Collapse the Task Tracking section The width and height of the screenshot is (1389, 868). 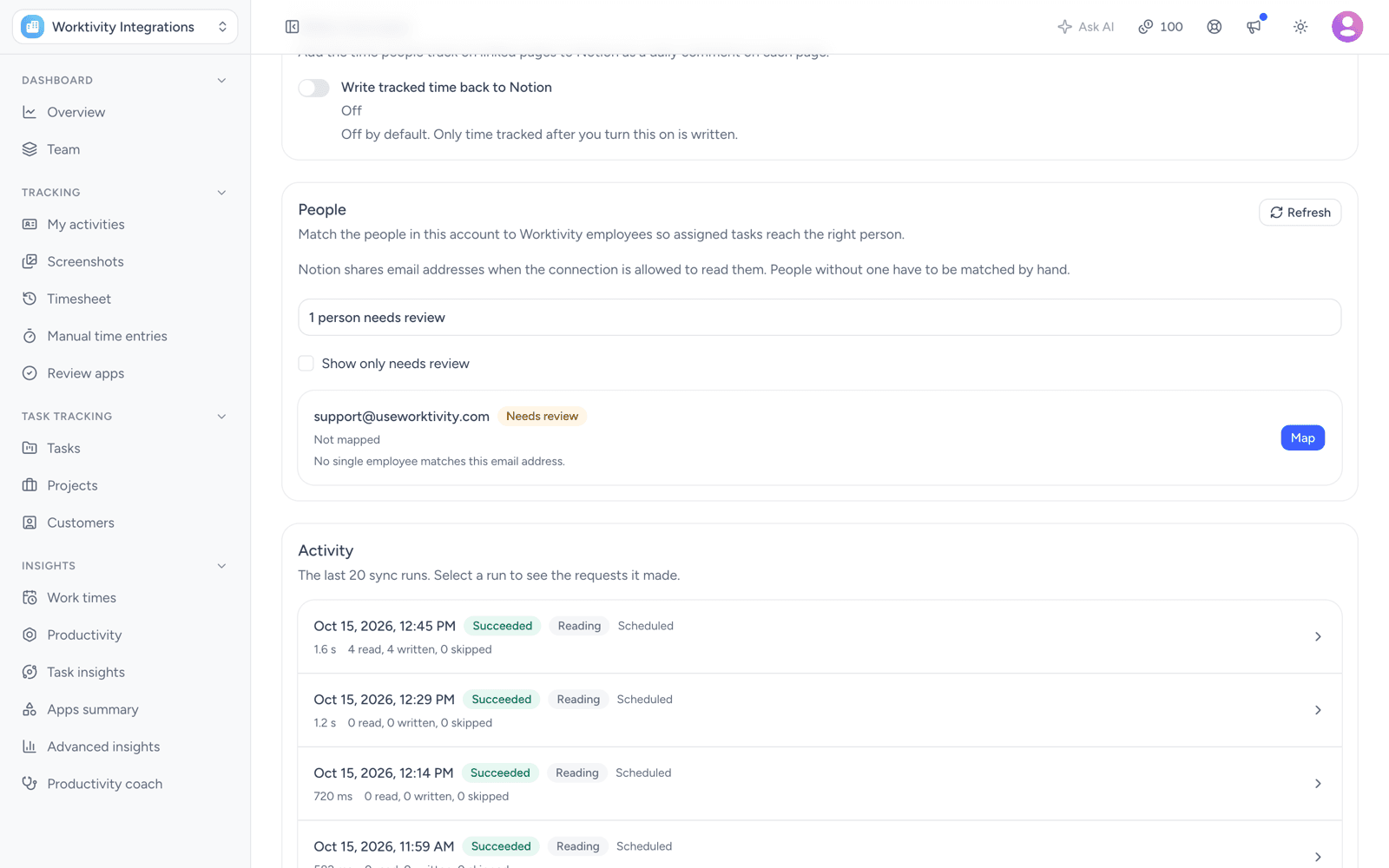[x=221, y=417]
